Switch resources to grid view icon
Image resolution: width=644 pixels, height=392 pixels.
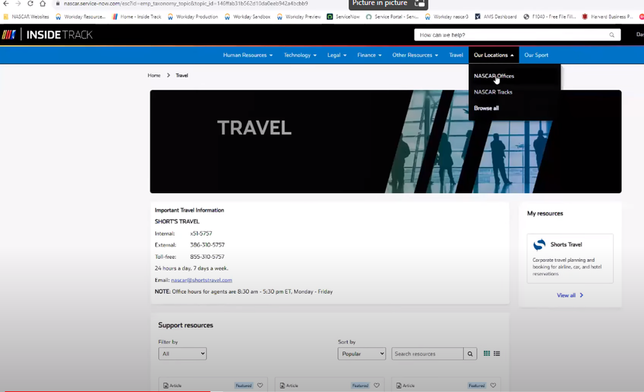point(487,353)
